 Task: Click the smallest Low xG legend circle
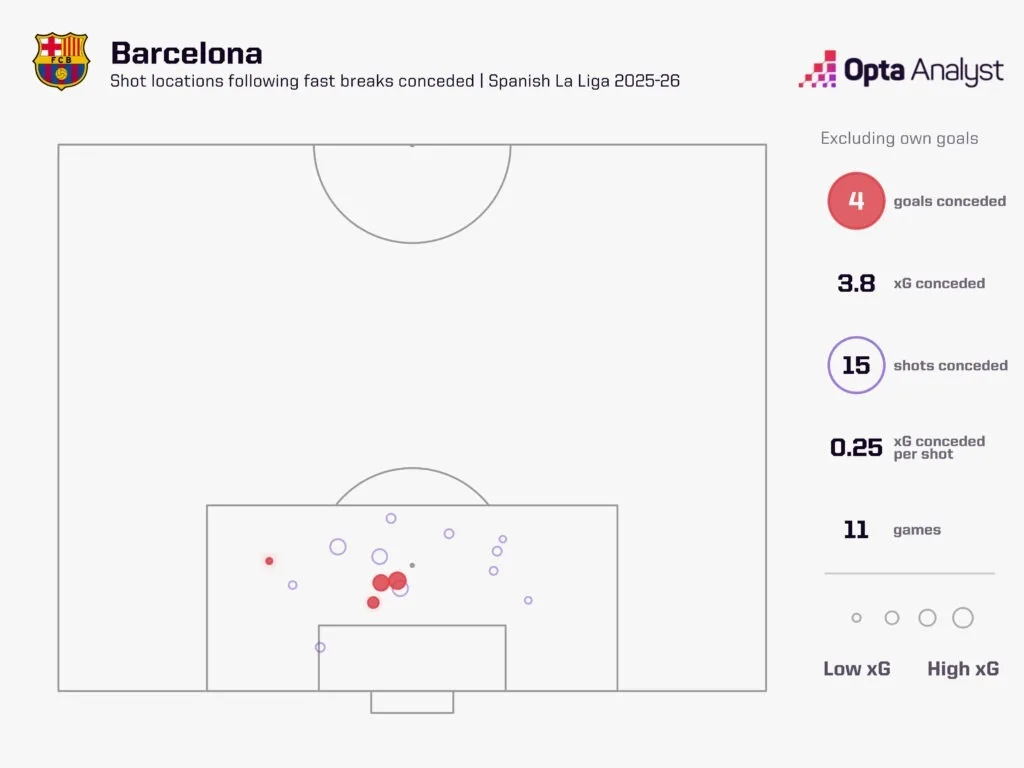point(856,618)
